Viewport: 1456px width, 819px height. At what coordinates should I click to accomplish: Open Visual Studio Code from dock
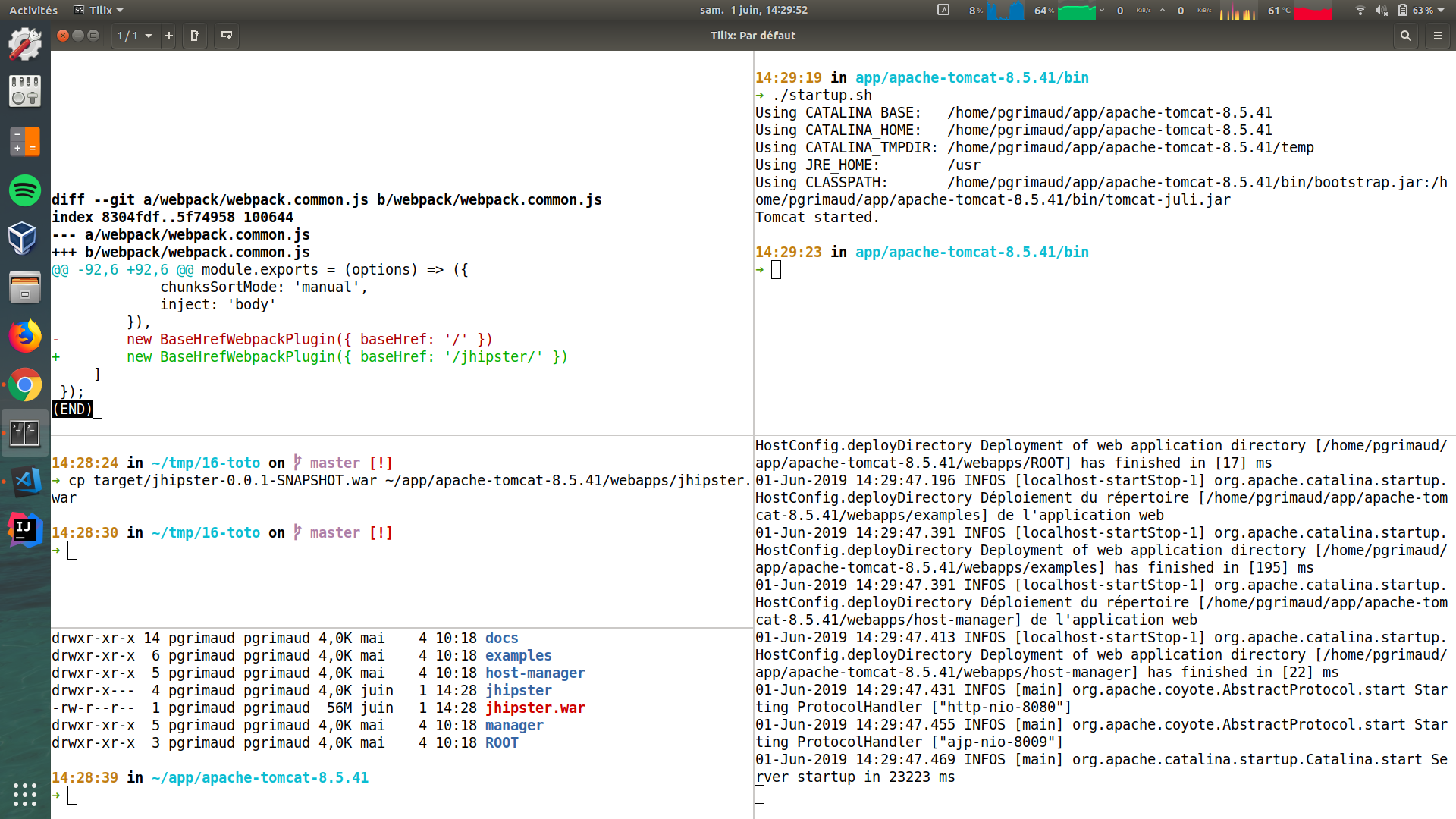coord(25,482)
